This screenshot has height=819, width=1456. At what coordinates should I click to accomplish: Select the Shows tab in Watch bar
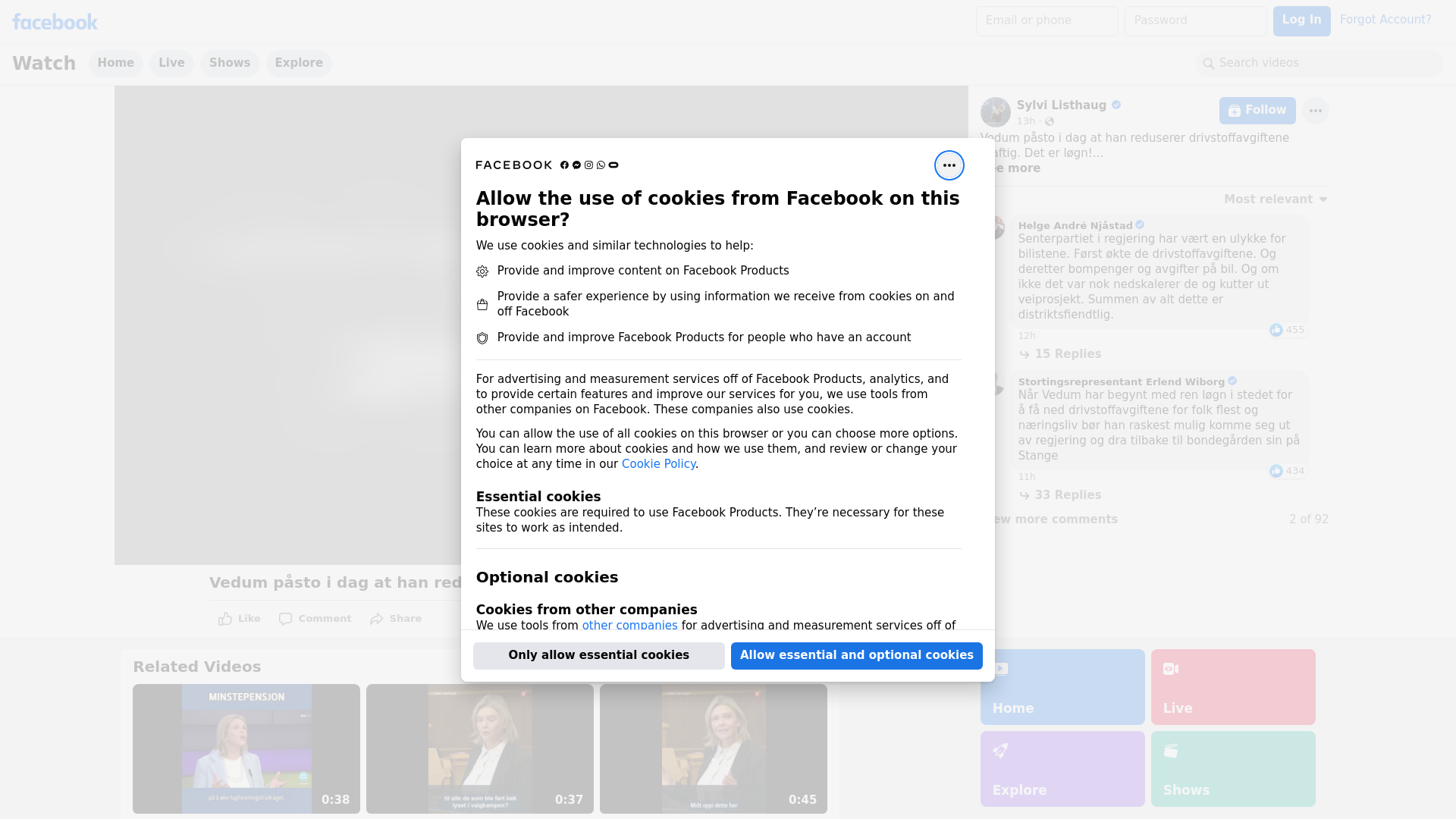pyautogui.click(x=230, y=64)
